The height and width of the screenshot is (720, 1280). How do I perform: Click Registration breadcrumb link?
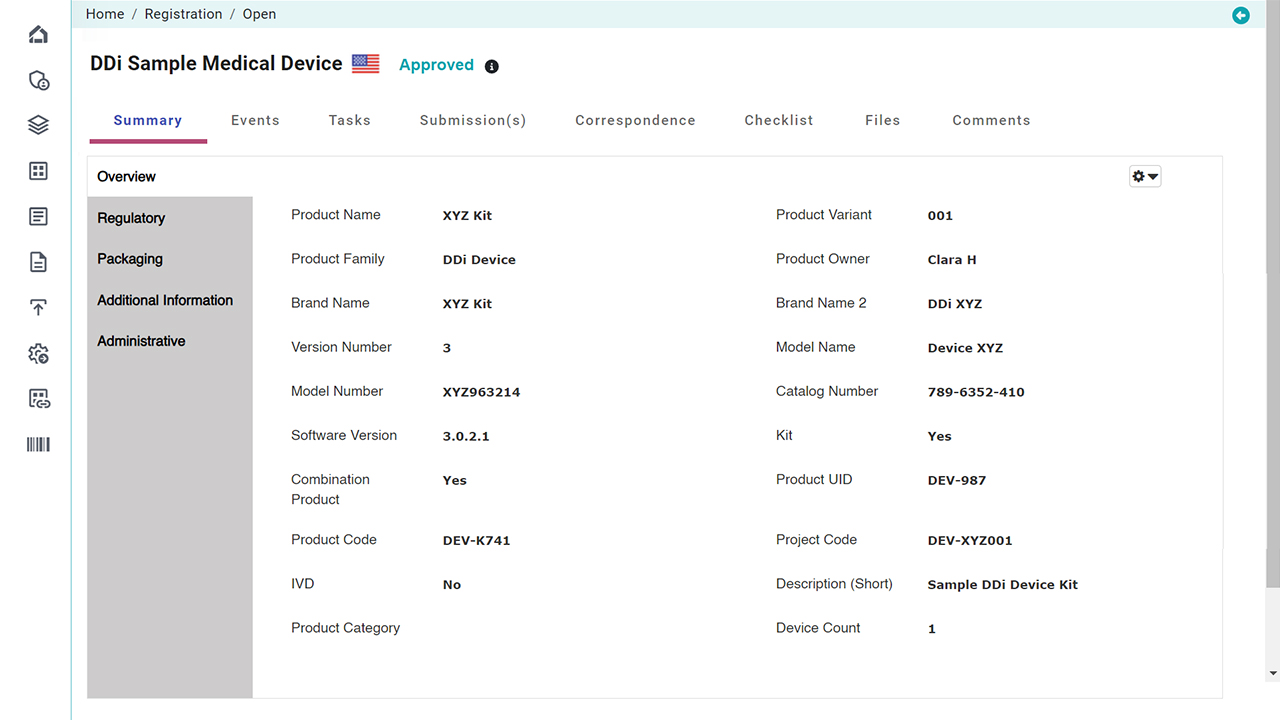coord(183,14)
